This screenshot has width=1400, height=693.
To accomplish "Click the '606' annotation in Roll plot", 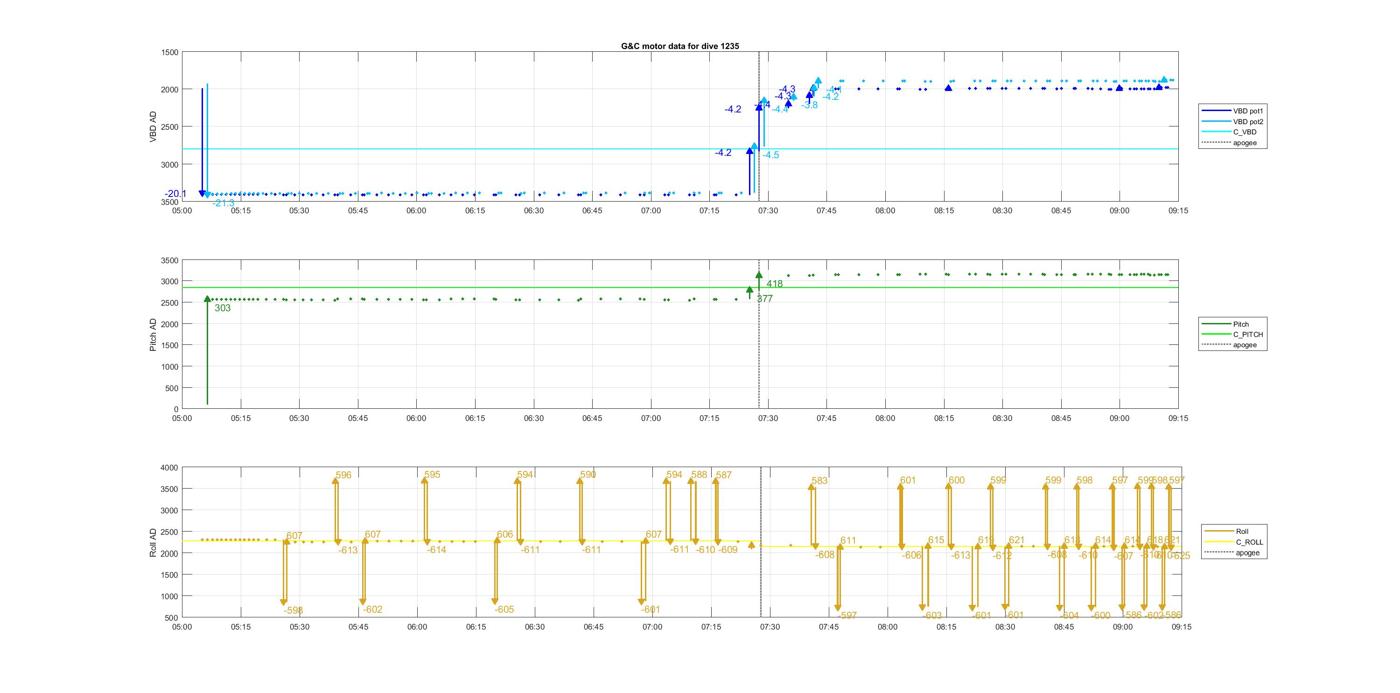I will click(x=505, y=535).
